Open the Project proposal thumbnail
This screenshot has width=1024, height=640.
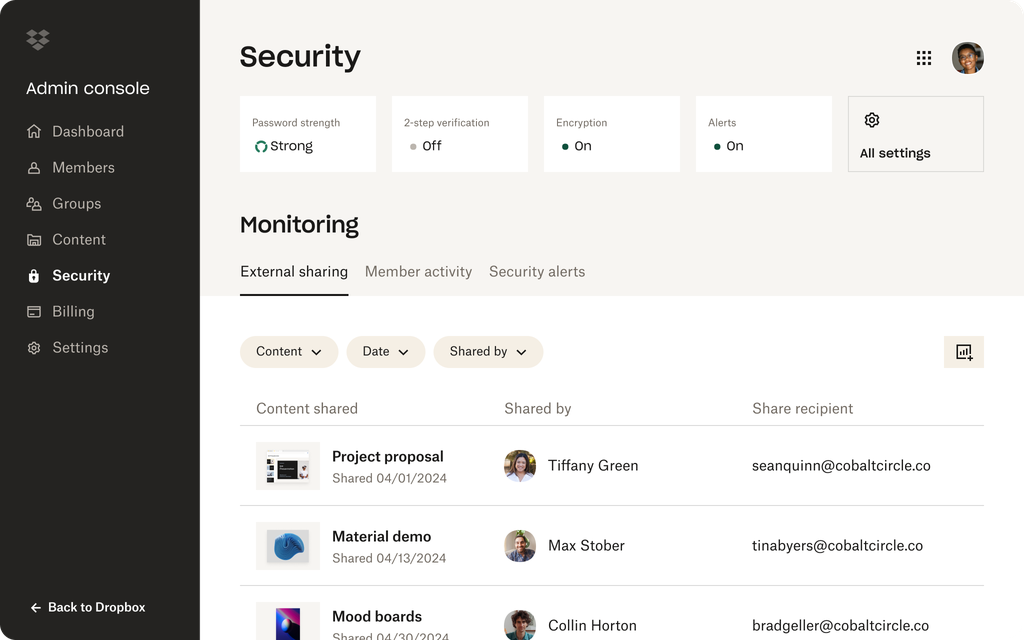coord(288,465)
